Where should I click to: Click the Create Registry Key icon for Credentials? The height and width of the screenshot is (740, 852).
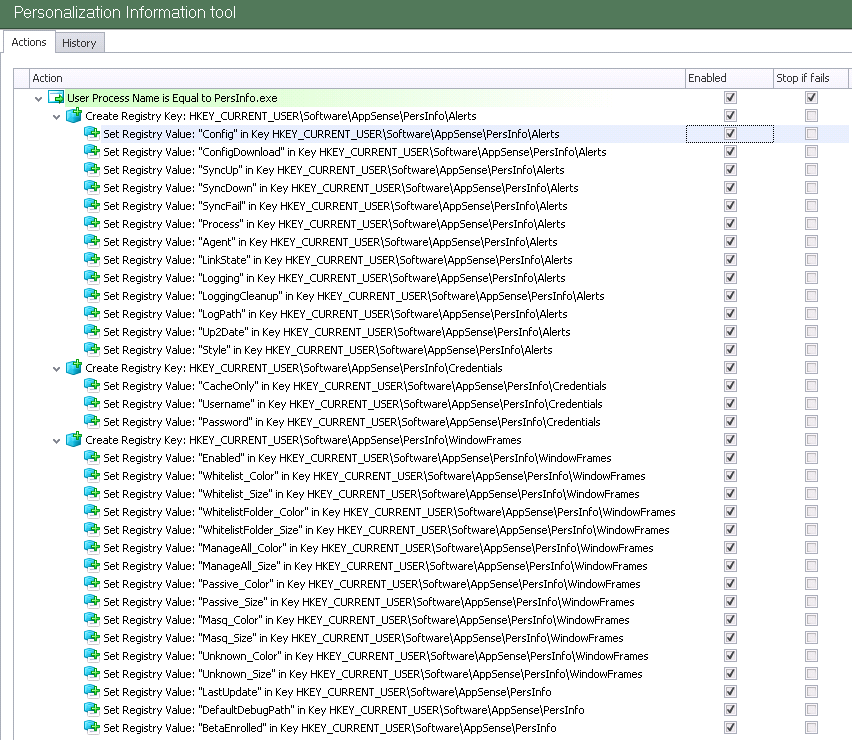(74, 367)
